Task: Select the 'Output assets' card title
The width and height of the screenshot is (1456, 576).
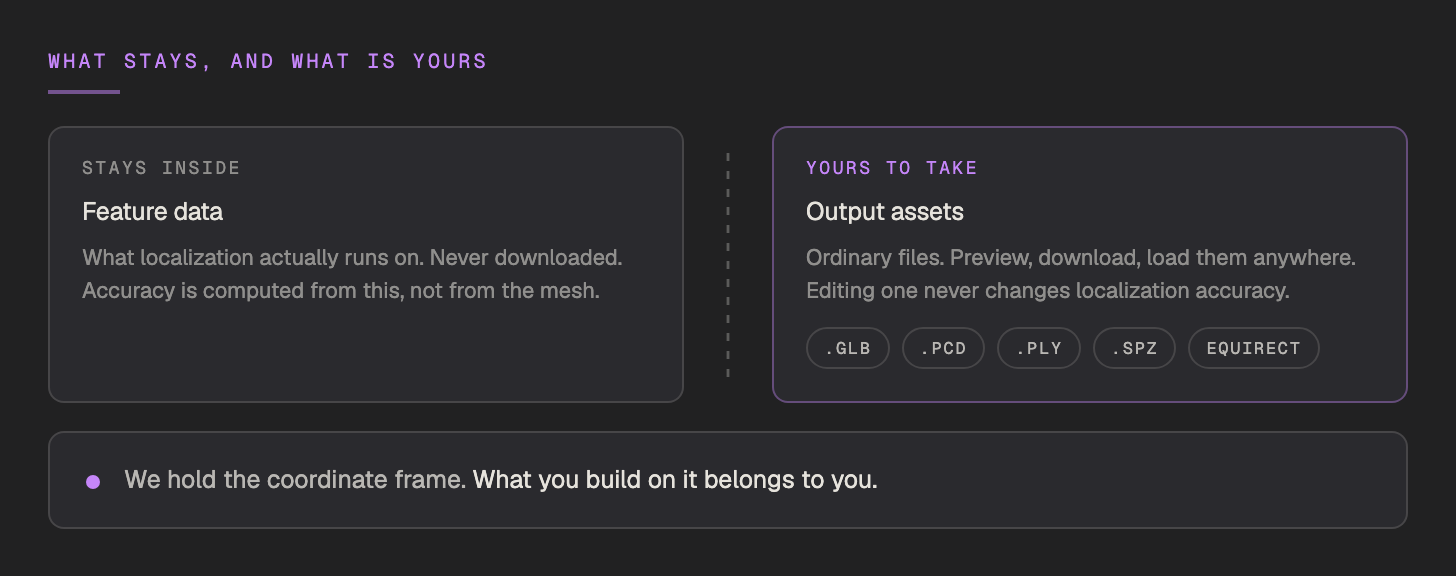Action: (x=885, y=212)
